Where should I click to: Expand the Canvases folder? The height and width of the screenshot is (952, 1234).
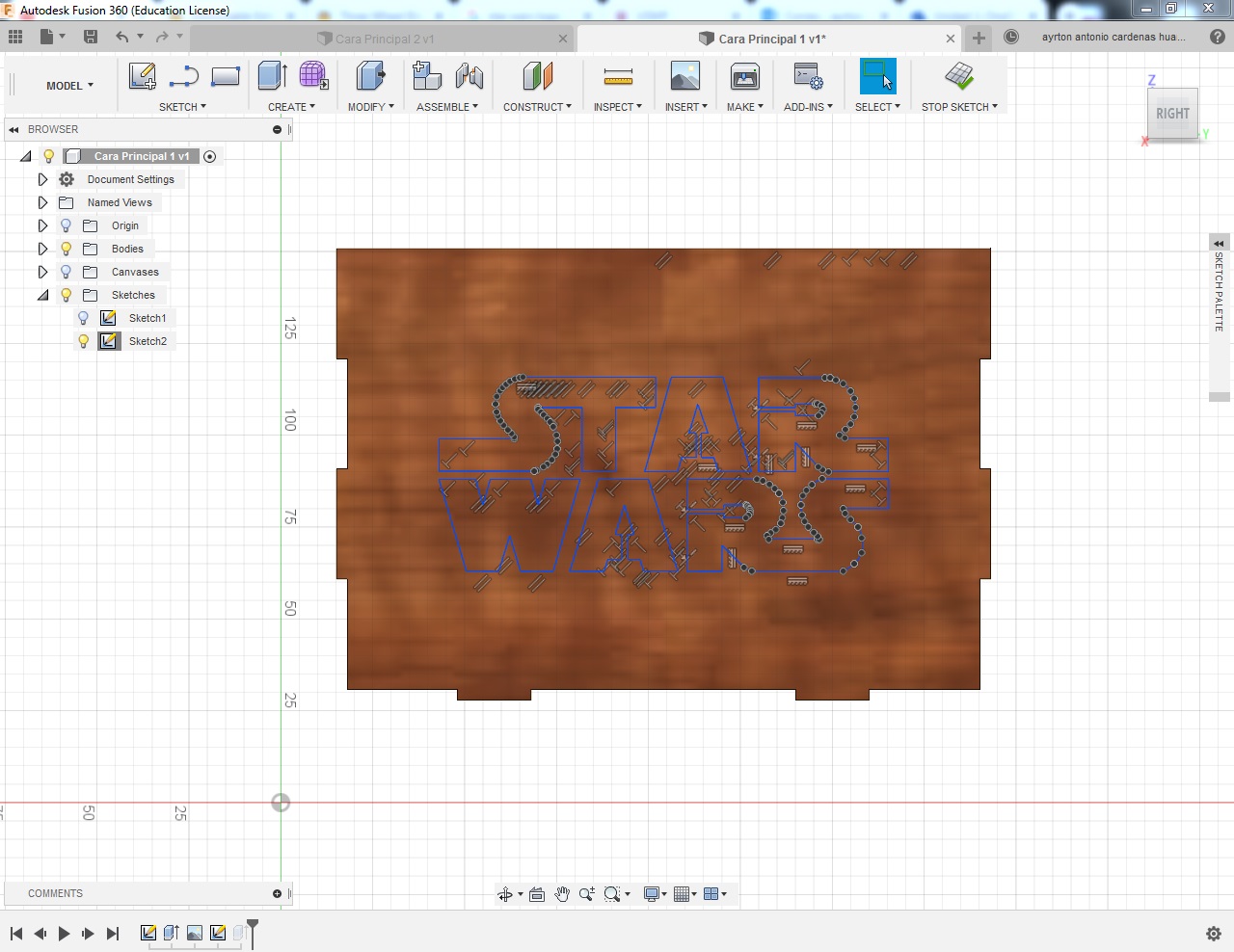[x=42, y=272]
